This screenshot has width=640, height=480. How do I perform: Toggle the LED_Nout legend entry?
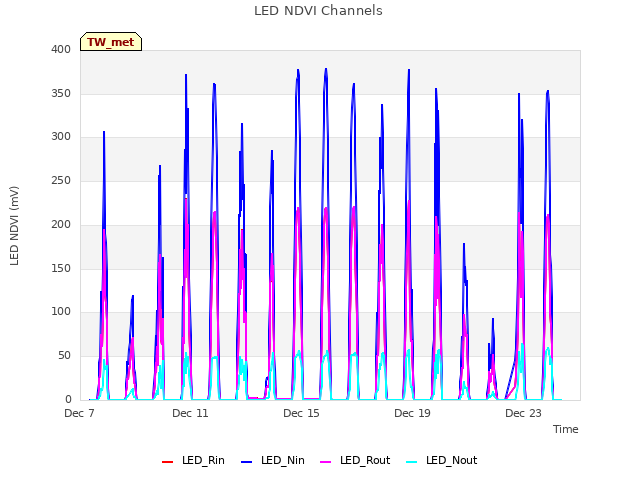(x=442, y=460)
